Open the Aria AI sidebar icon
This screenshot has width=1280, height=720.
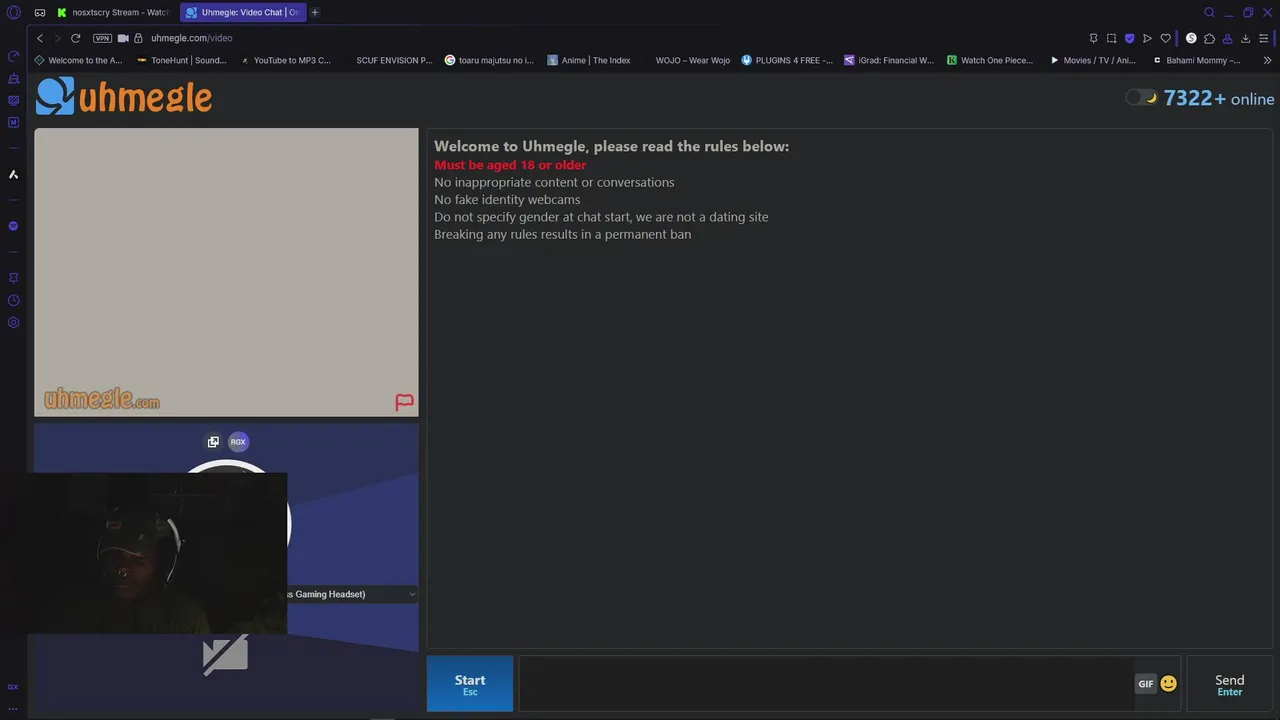[13, 174]
